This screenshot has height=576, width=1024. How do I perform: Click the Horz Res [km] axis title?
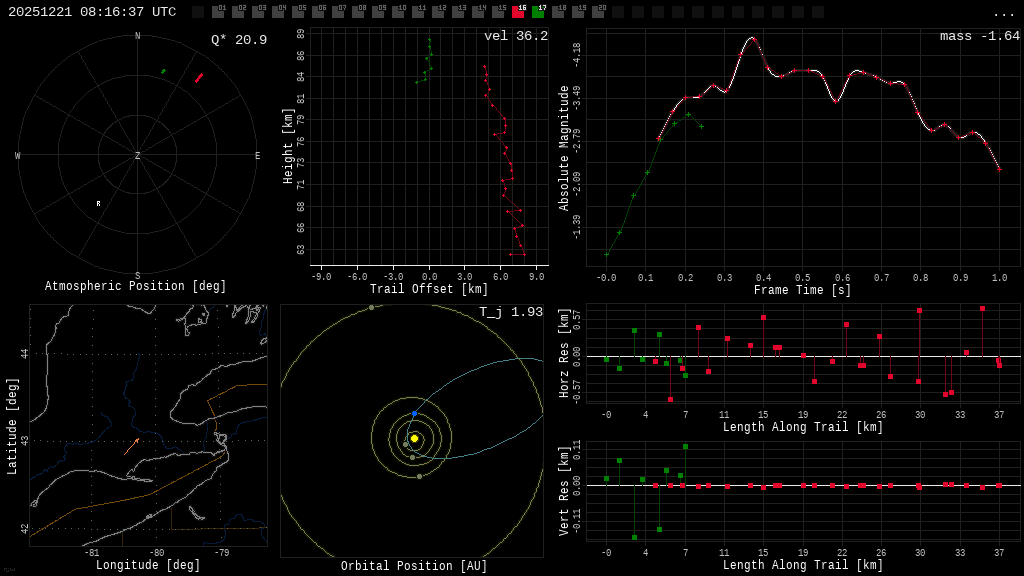point(564,353)
